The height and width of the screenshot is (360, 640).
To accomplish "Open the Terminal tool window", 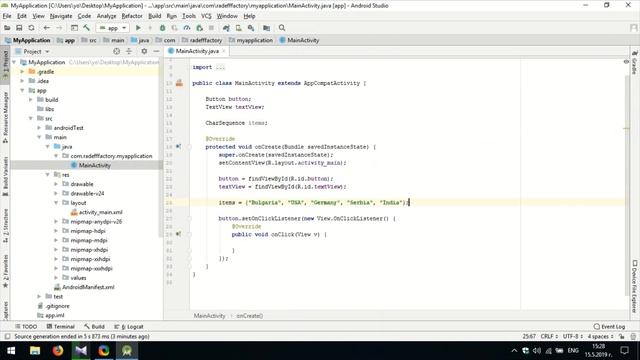I will (x=60, y=327).
